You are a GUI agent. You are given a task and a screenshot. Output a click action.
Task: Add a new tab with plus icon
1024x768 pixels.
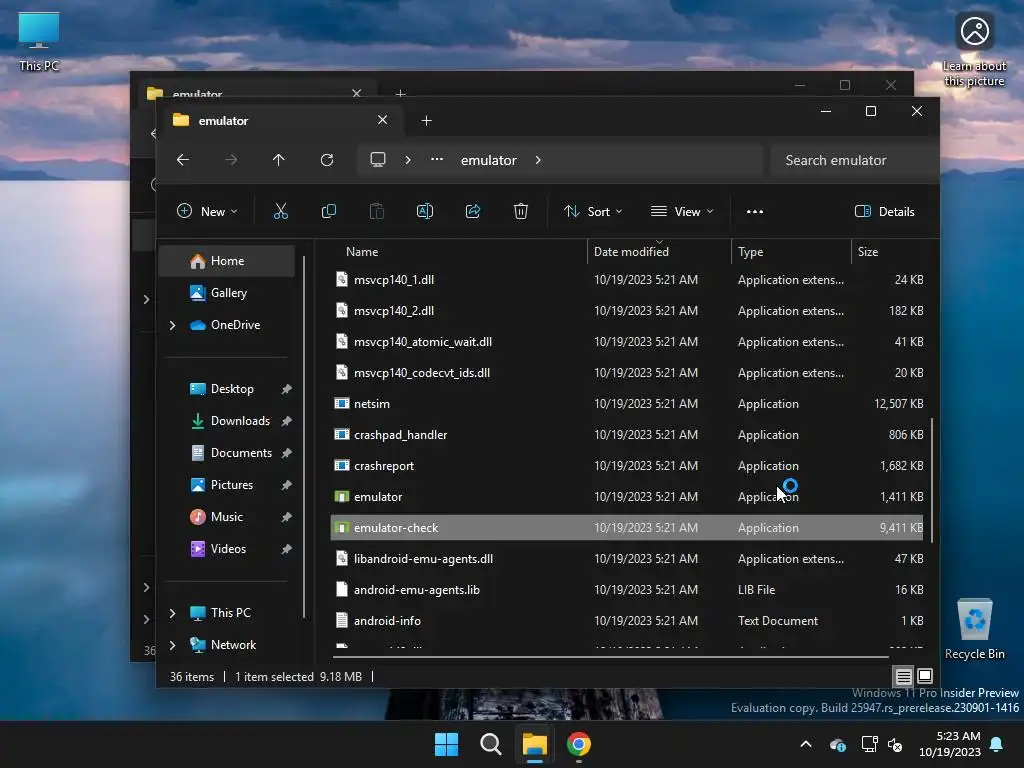click(426, 121)
